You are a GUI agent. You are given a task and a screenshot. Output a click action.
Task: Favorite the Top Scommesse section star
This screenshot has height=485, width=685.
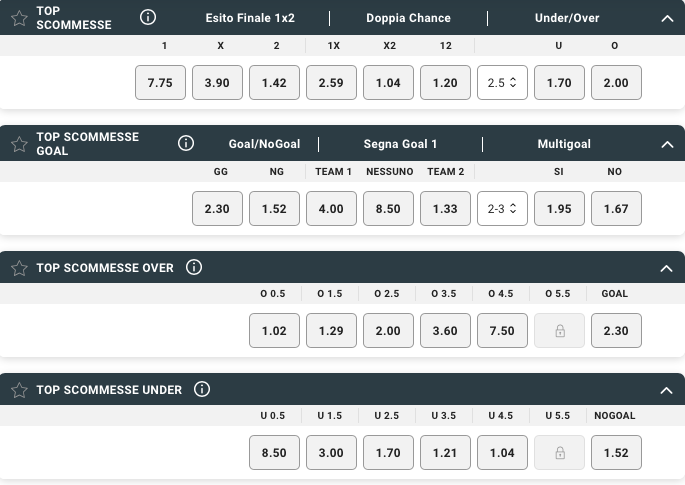19,18
